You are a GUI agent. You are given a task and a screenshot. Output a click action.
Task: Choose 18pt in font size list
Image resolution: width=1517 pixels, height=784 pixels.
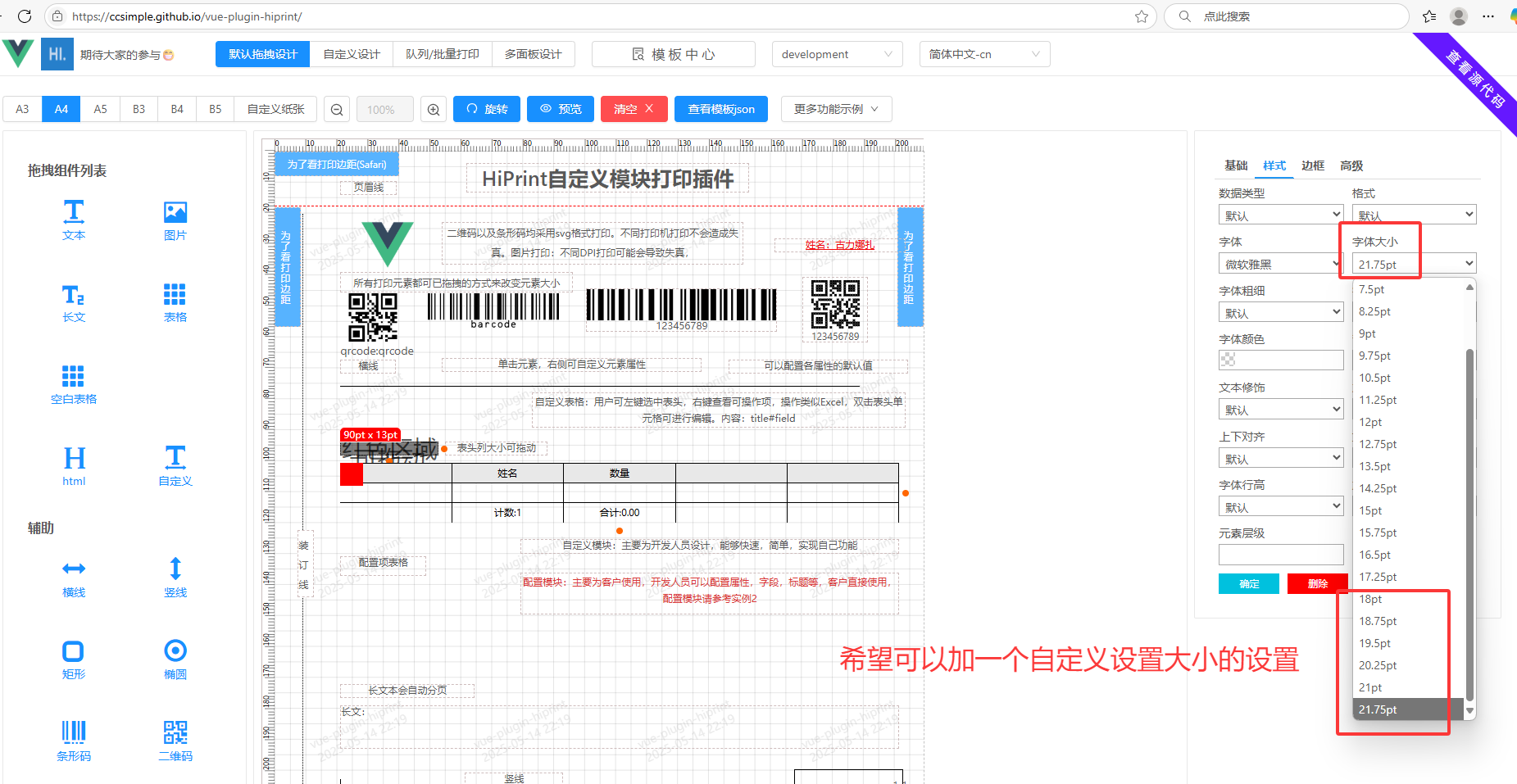click(1408, 600)
